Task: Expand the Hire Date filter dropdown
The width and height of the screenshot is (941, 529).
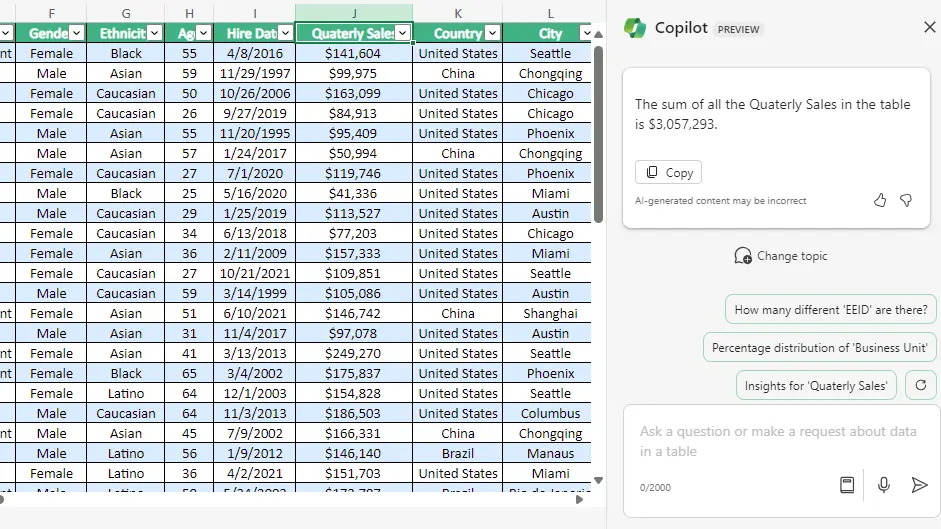Action: (x=285, y=33)
